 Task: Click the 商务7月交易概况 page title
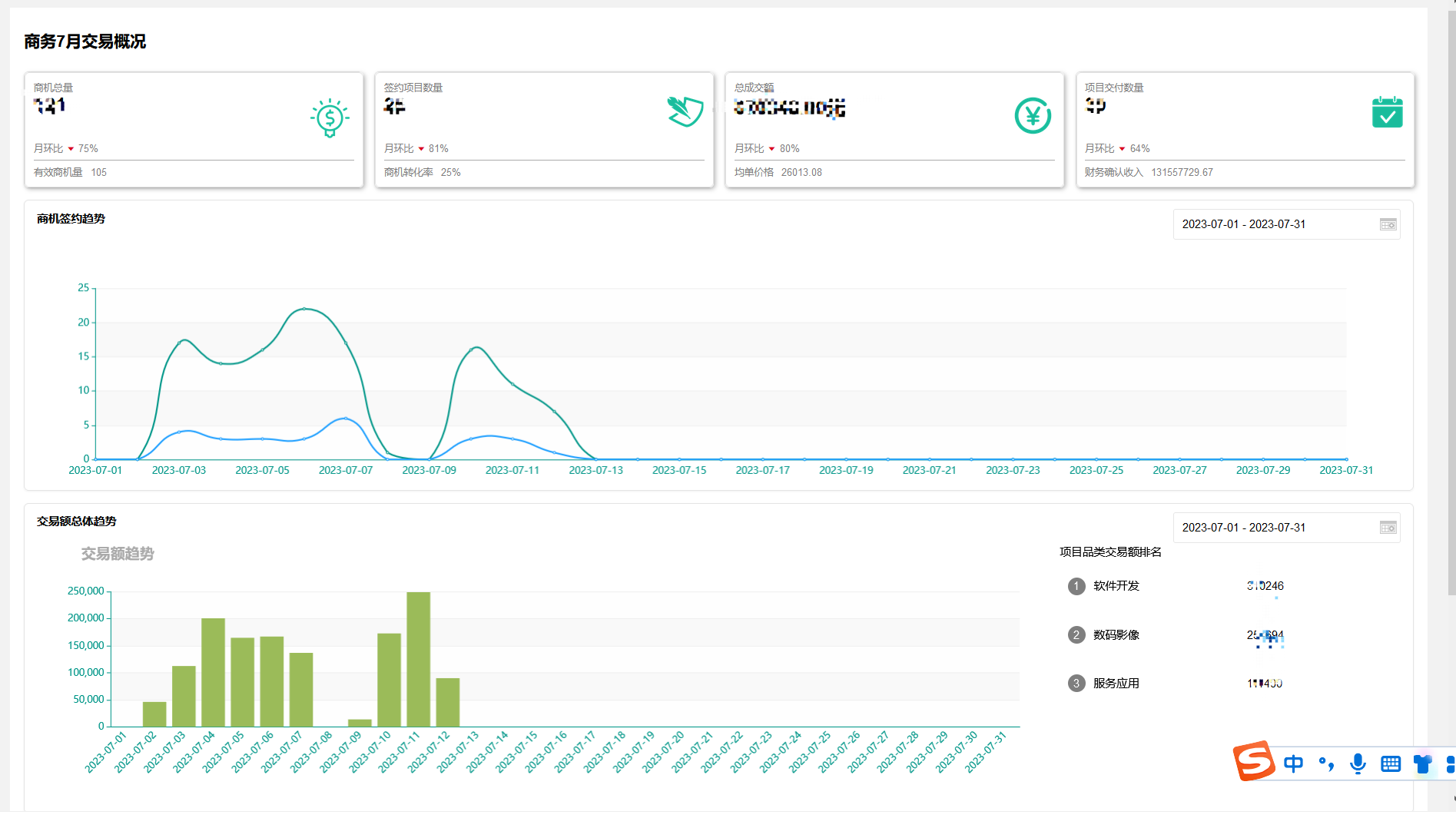click(x=85, y=41)
